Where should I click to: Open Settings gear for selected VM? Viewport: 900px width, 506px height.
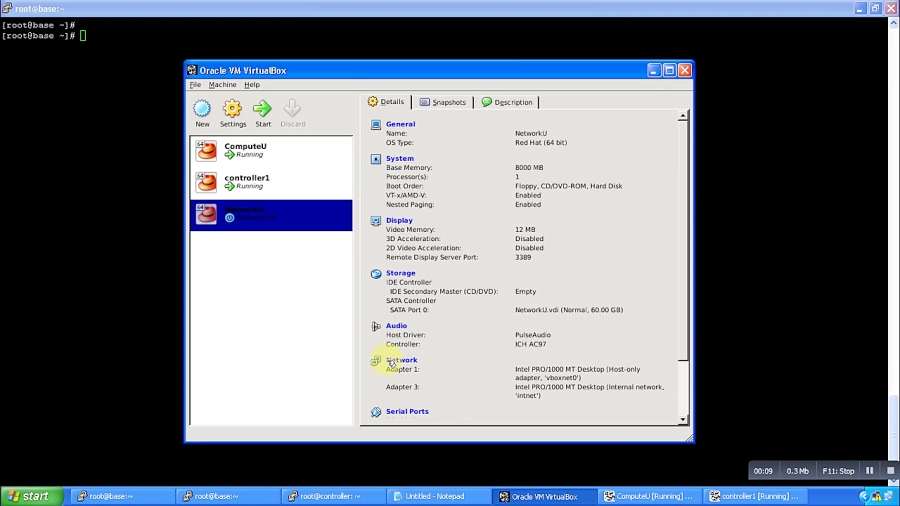(232, 113)
